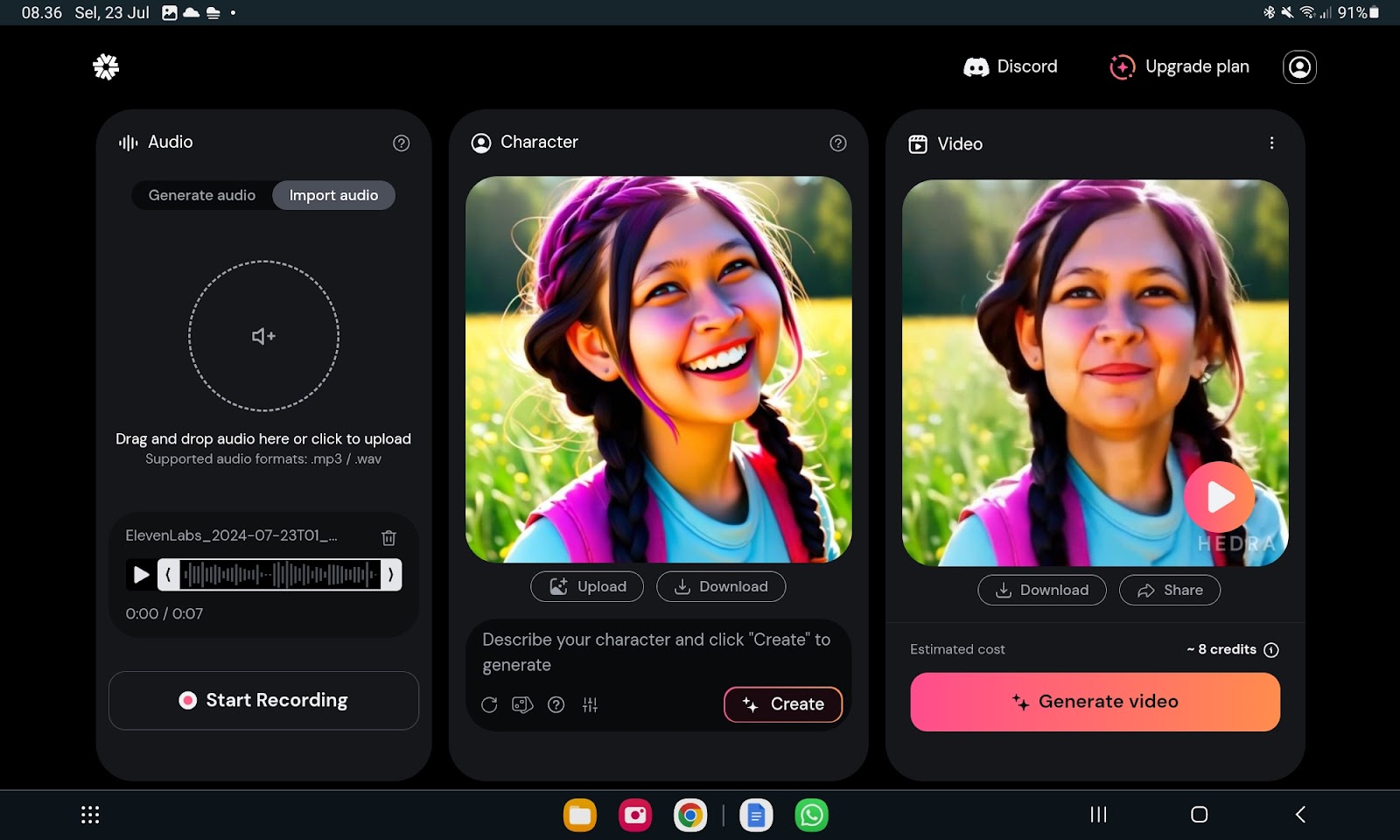Click the Wi-Fi status icon
The height and width of the screenshot is (840, 1400).
click(1307, 13)
